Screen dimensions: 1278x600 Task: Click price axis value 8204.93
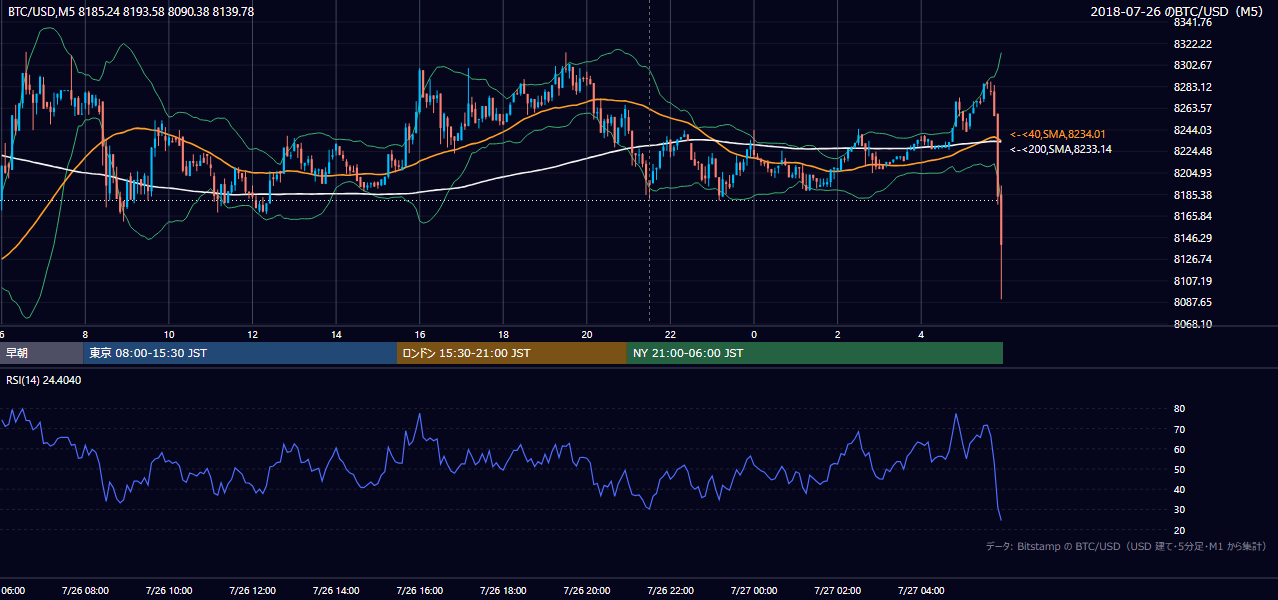pyautogui.click(x=1192, y=173)
